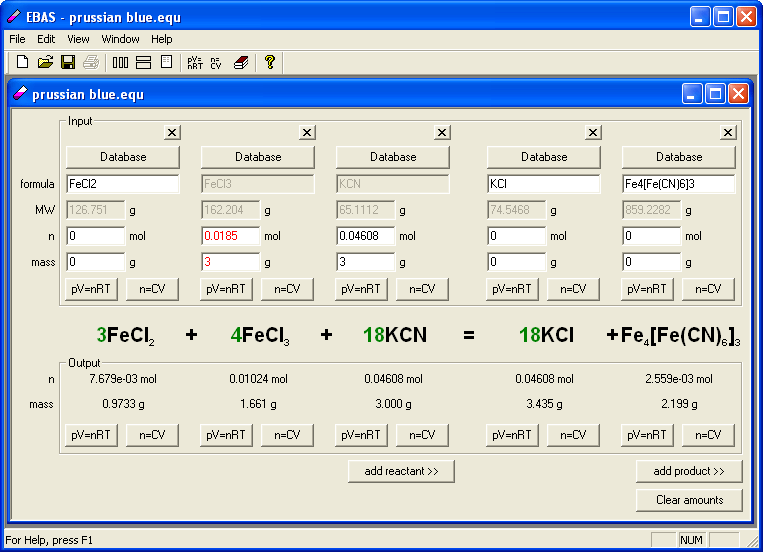Click the Print toolbar icon
Image resolution: width=763 pixels, height=552 pixels.
pyautogui.click(x=91, y=62)
